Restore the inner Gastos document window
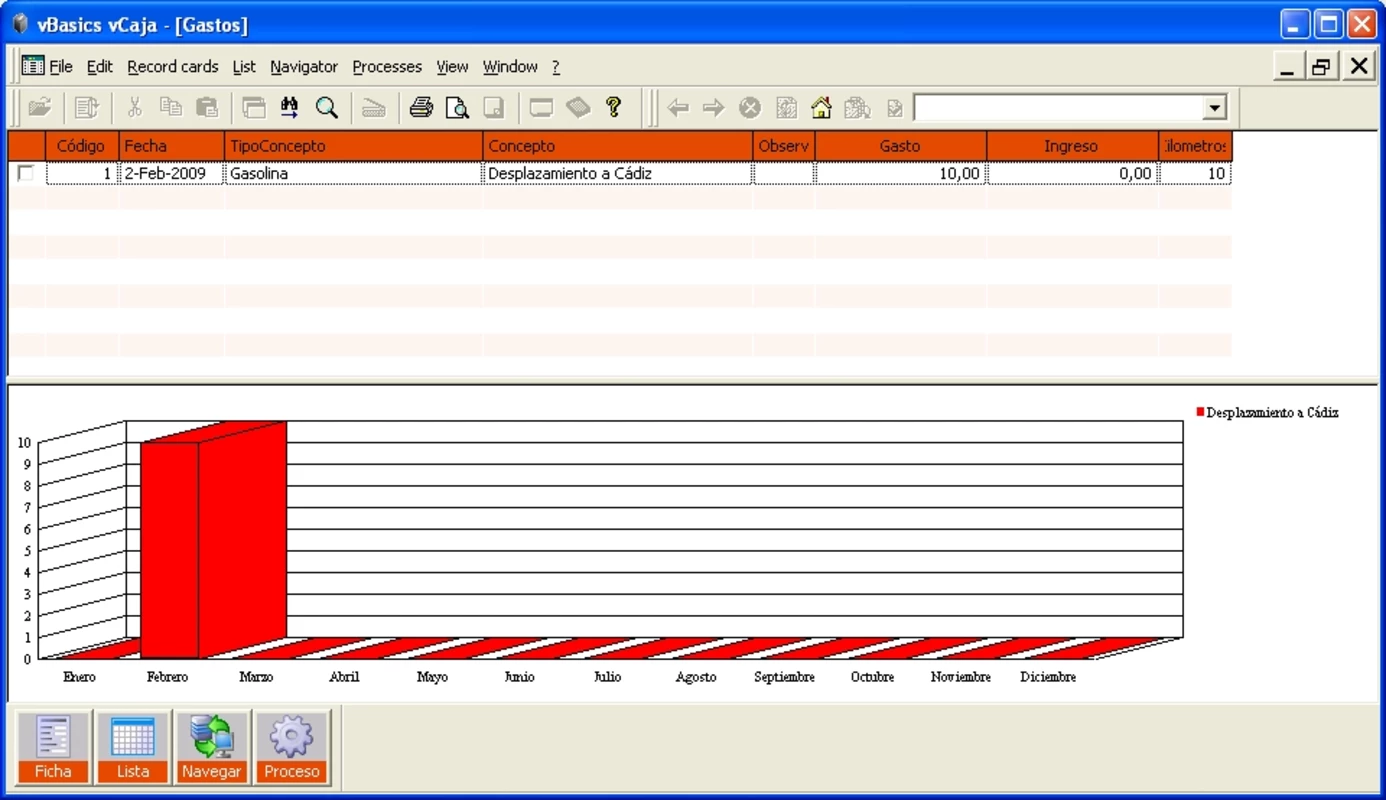 (x=1322, y=67)
